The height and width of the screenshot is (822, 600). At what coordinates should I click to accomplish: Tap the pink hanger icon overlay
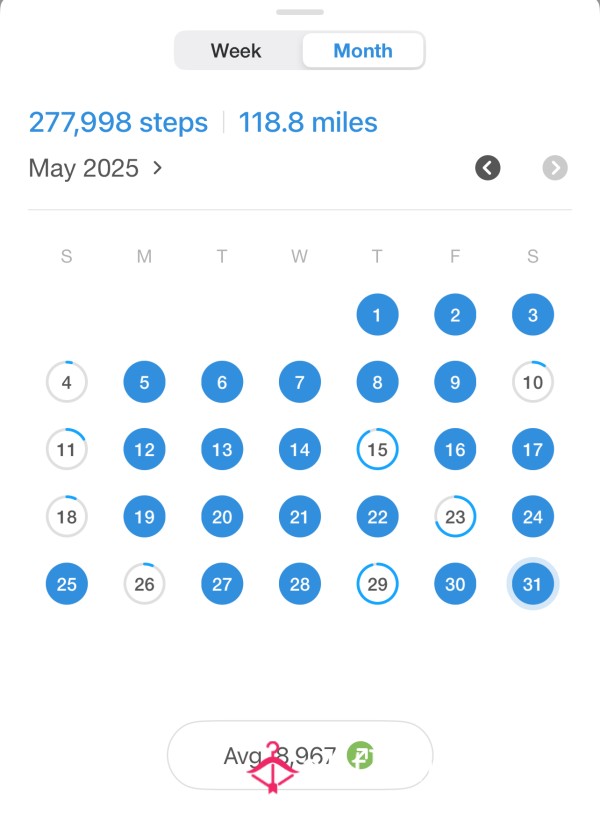pos(272,767)
